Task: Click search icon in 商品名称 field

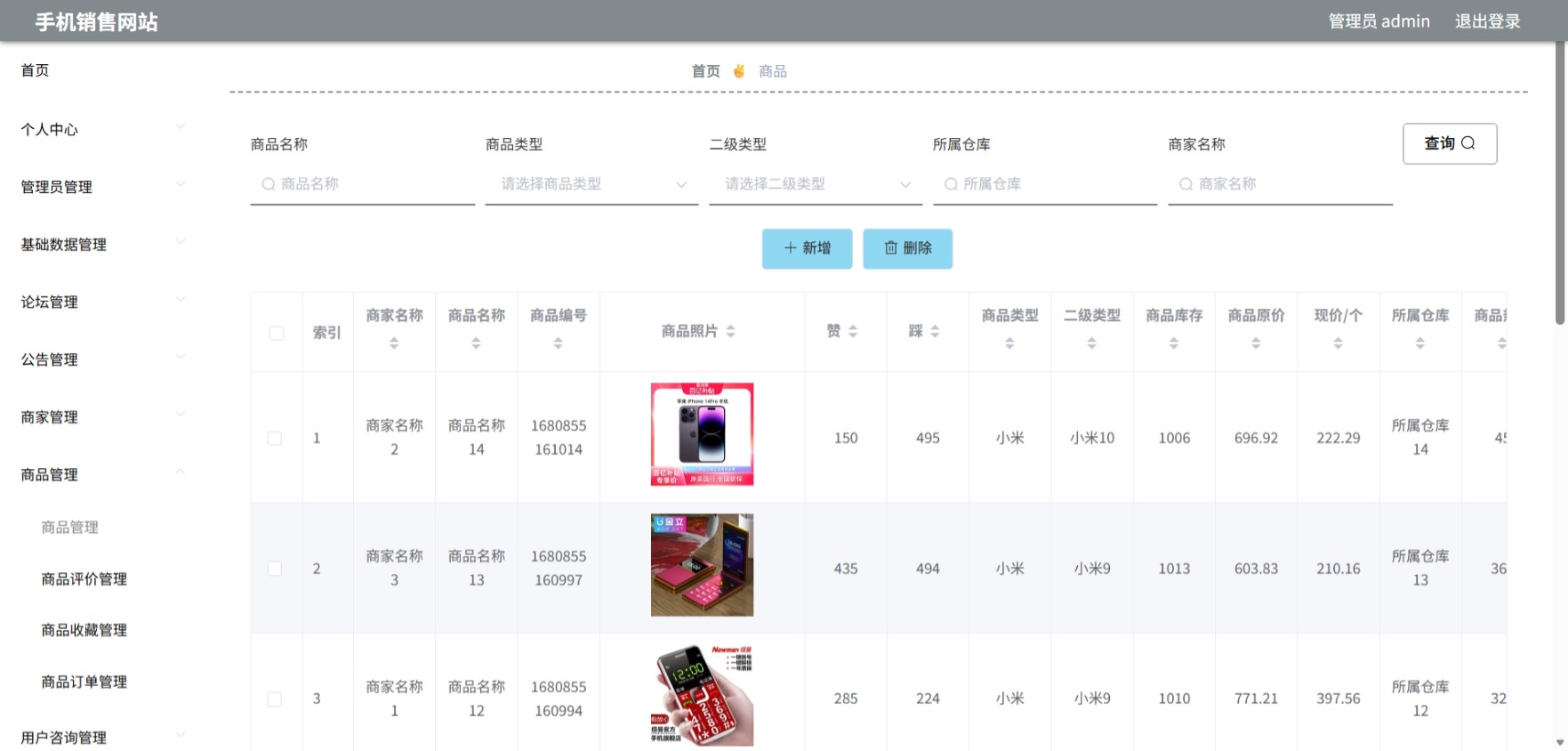Action: [268, 184]
